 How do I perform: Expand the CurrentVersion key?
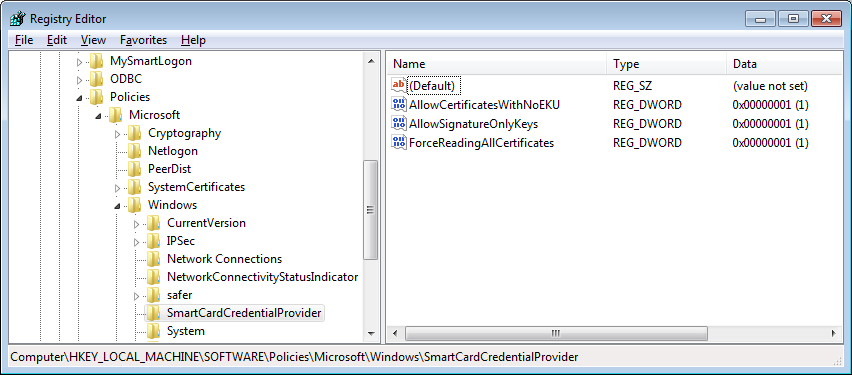click(136, 224)
